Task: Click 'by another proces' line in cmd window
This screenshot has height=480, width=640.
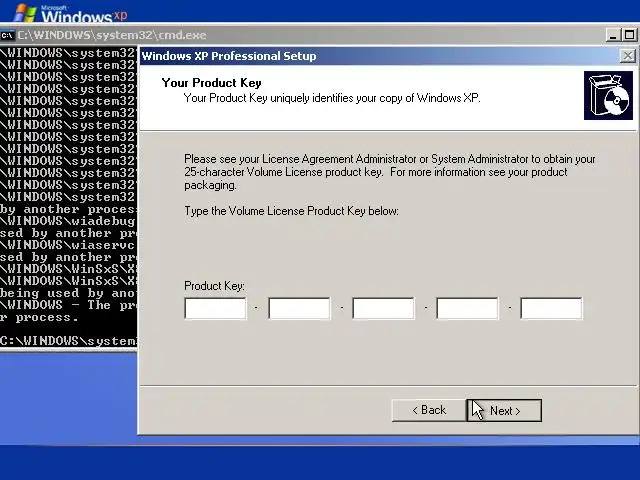Action: (68, 209)
